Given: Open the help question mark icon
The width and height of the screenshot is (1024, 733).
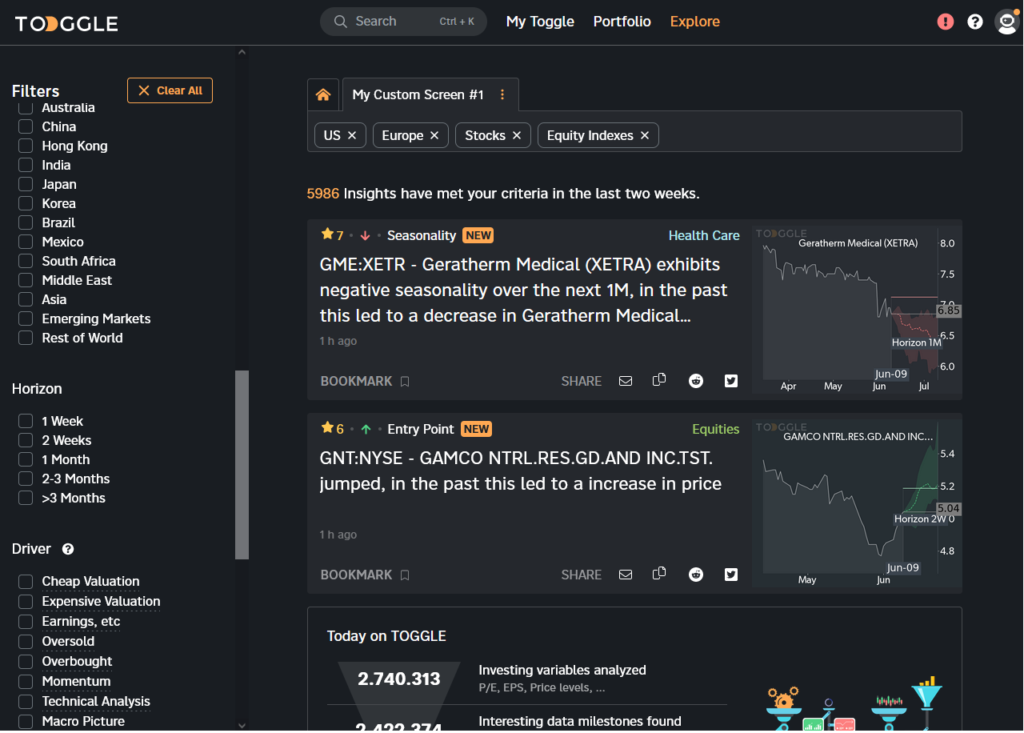Looking at the screenshot, I should pyautogui.click(x=975, y=22).
